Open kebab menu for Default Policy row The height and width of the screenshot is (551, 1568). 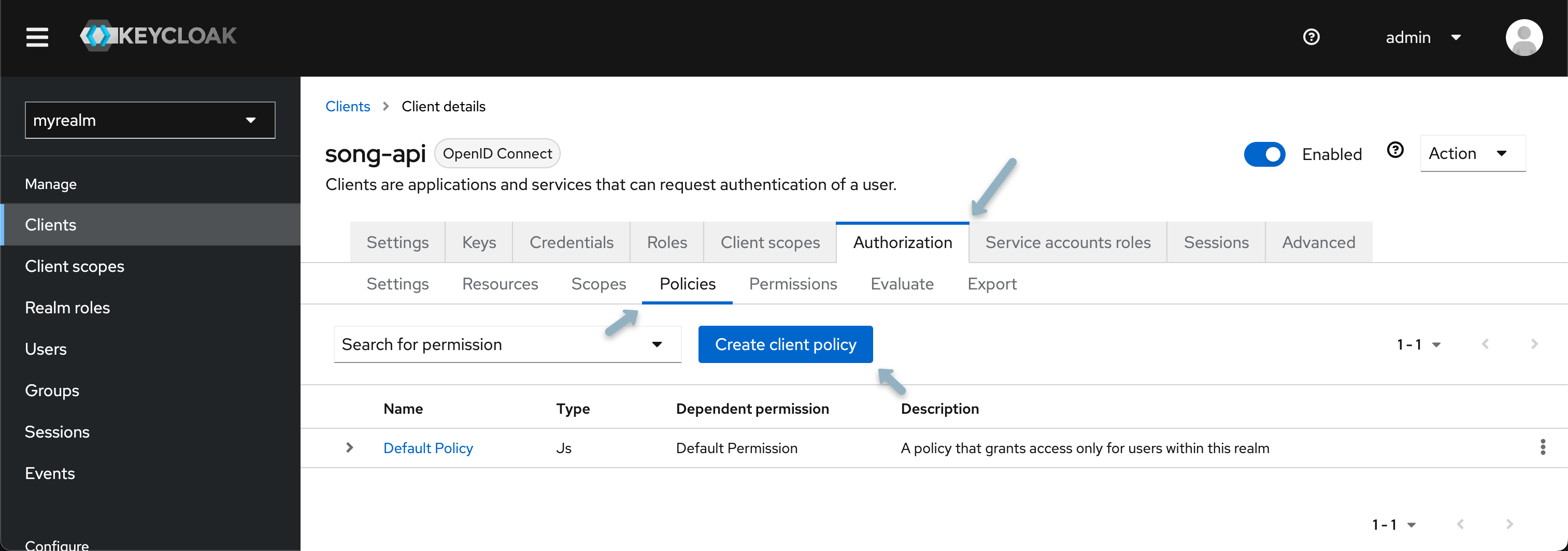pyautogui.click(x=1542, y=447)
